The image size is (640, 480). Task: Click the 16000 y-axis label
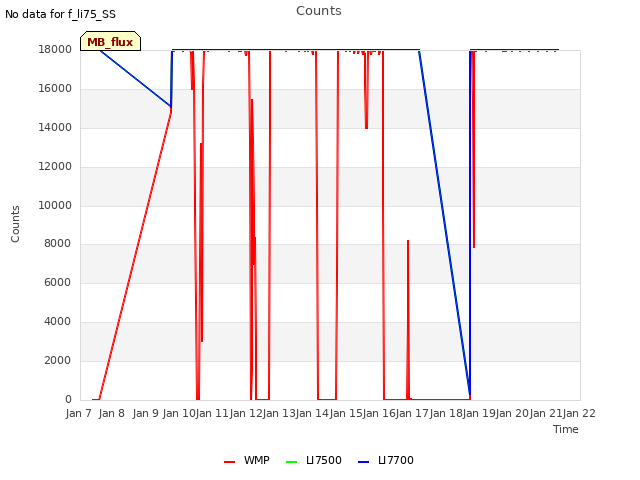pos(55,89)
